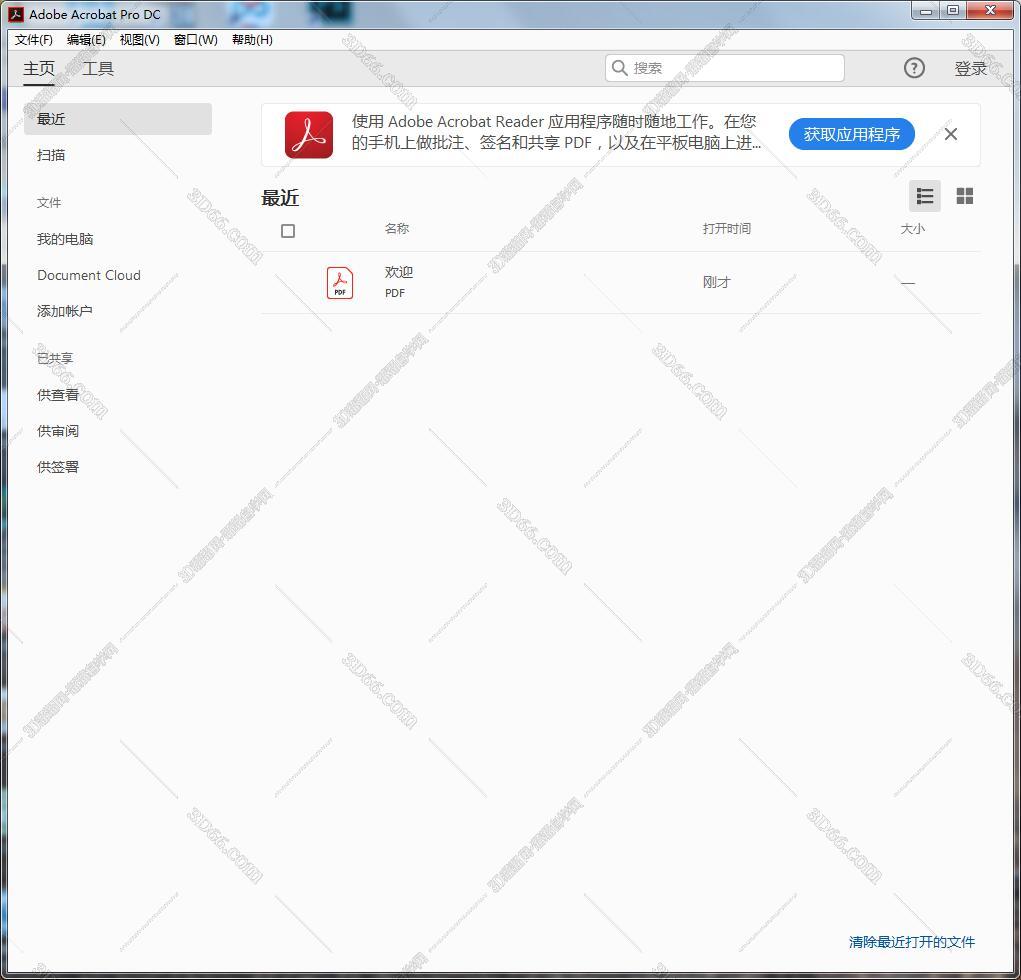The image size is (1021, 980).
Task: Click the PDF file icon for 欢迎
Action: click(x=340, y=283)
